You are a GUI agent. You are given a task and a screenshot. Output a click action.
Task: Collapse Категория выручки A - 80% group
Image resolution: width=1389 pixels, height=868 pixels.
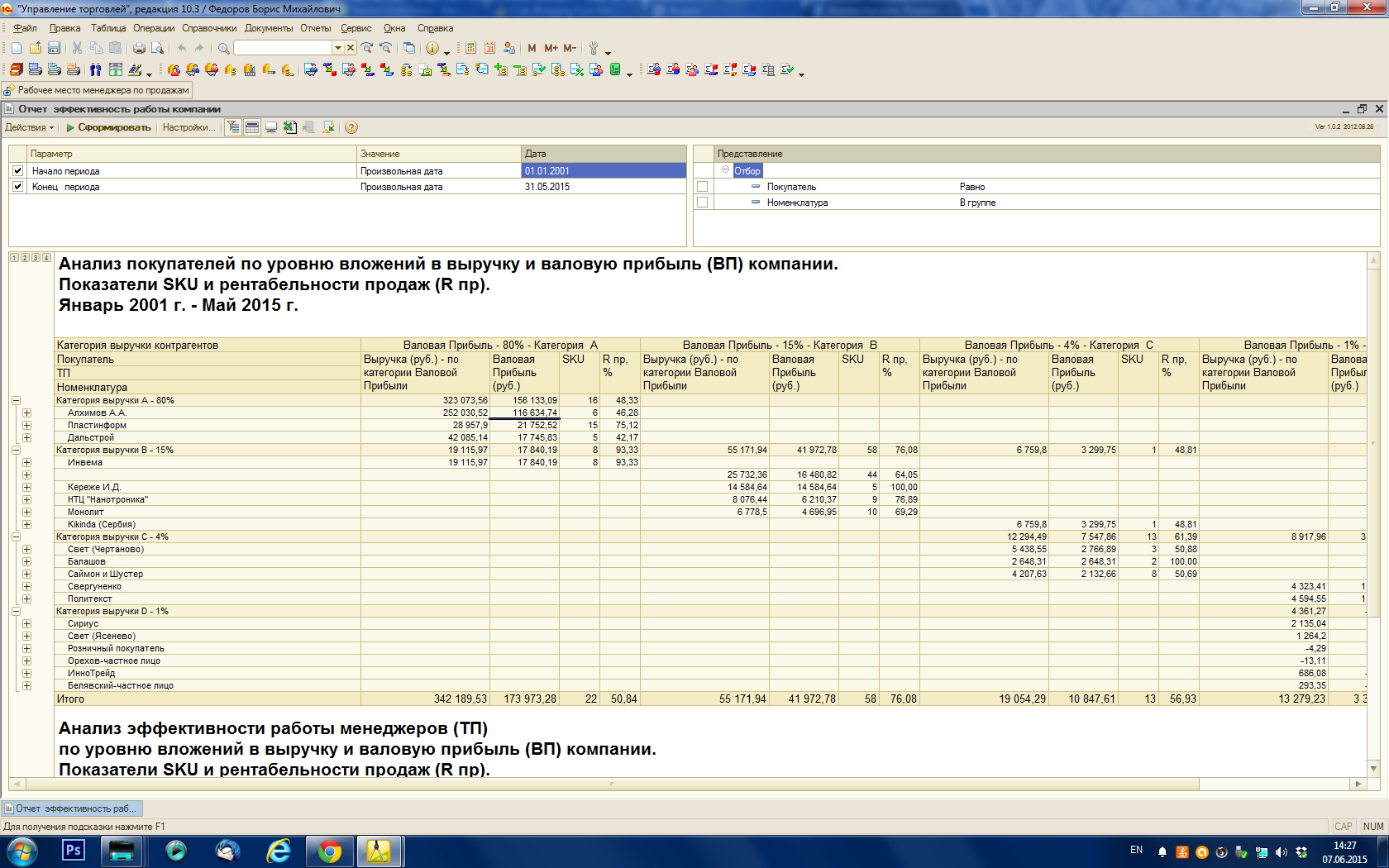click(16, 400)
